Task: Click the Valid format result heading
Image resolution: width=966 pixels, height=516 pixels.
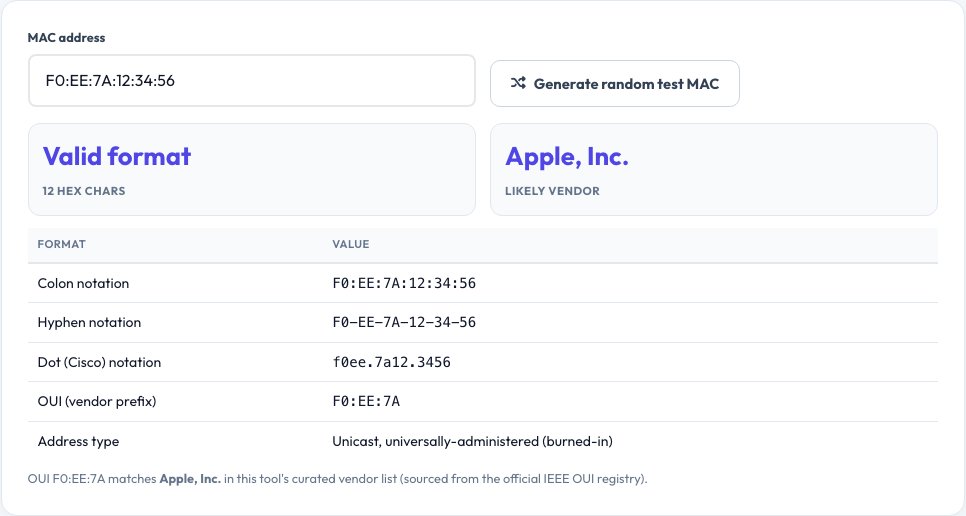Action: [x=117, y=156]
